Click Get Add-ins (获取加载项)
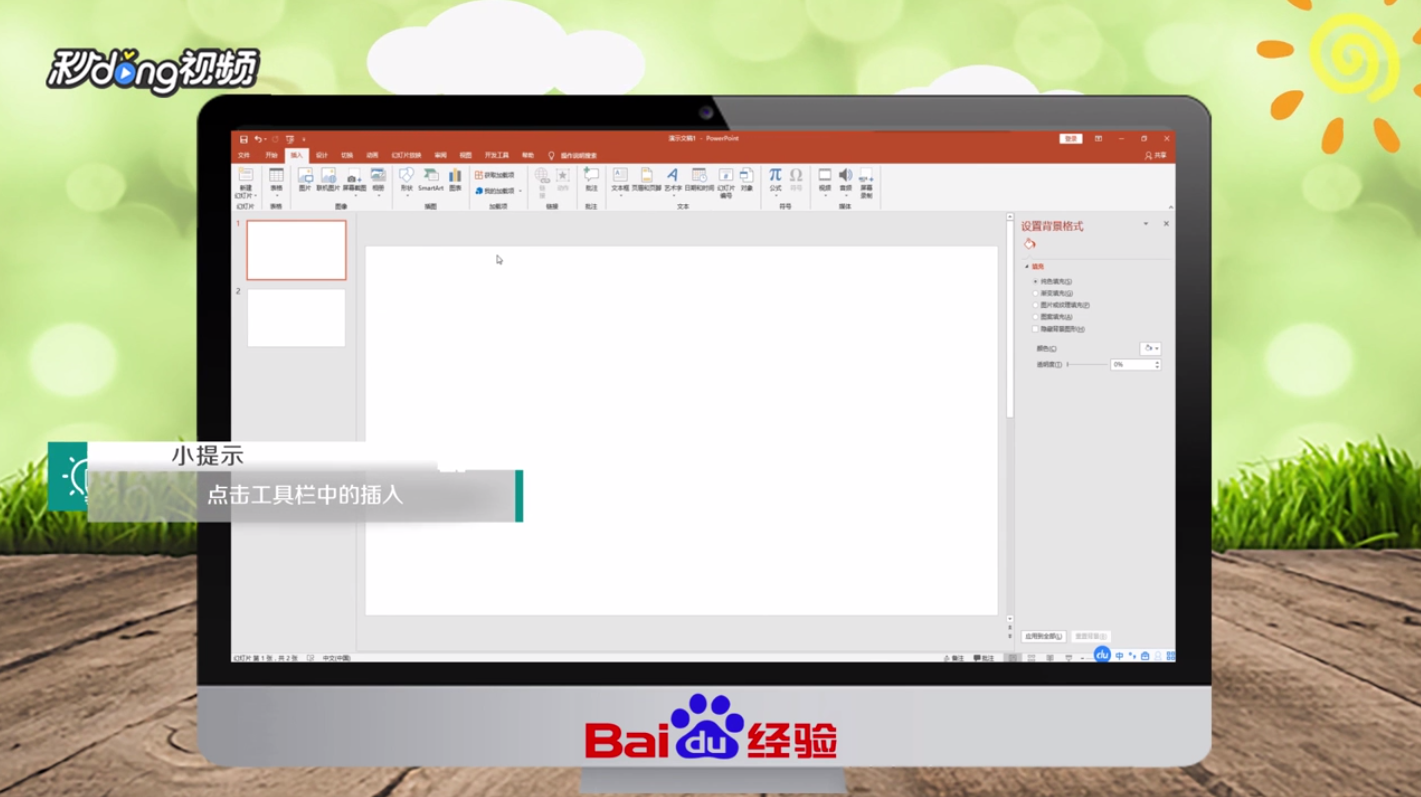Viewport: 1421px width, 797px height. click(x=494, y=175)
